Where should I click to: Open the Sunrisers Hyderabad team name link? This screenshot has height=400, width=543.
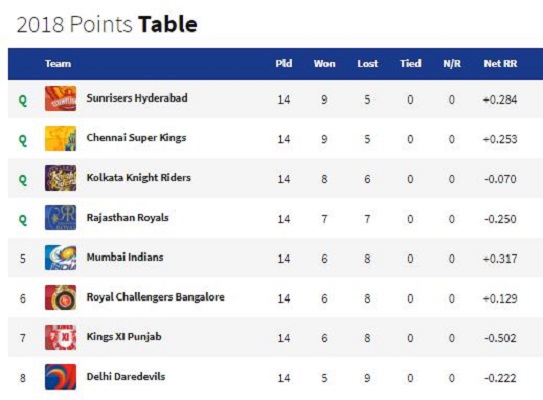click(137, 98)
